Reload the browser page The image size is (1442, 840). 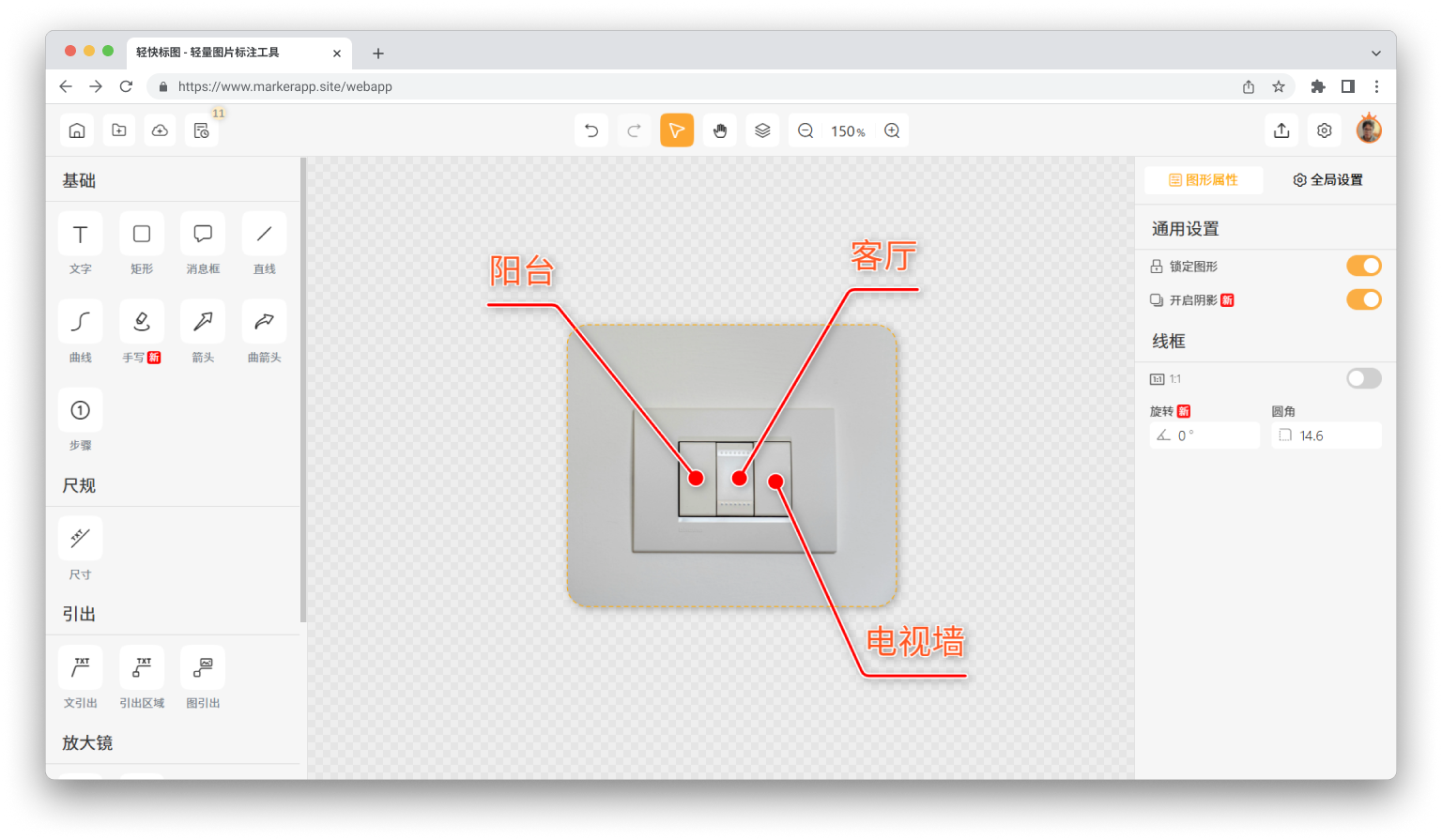[x=126, y=86]
